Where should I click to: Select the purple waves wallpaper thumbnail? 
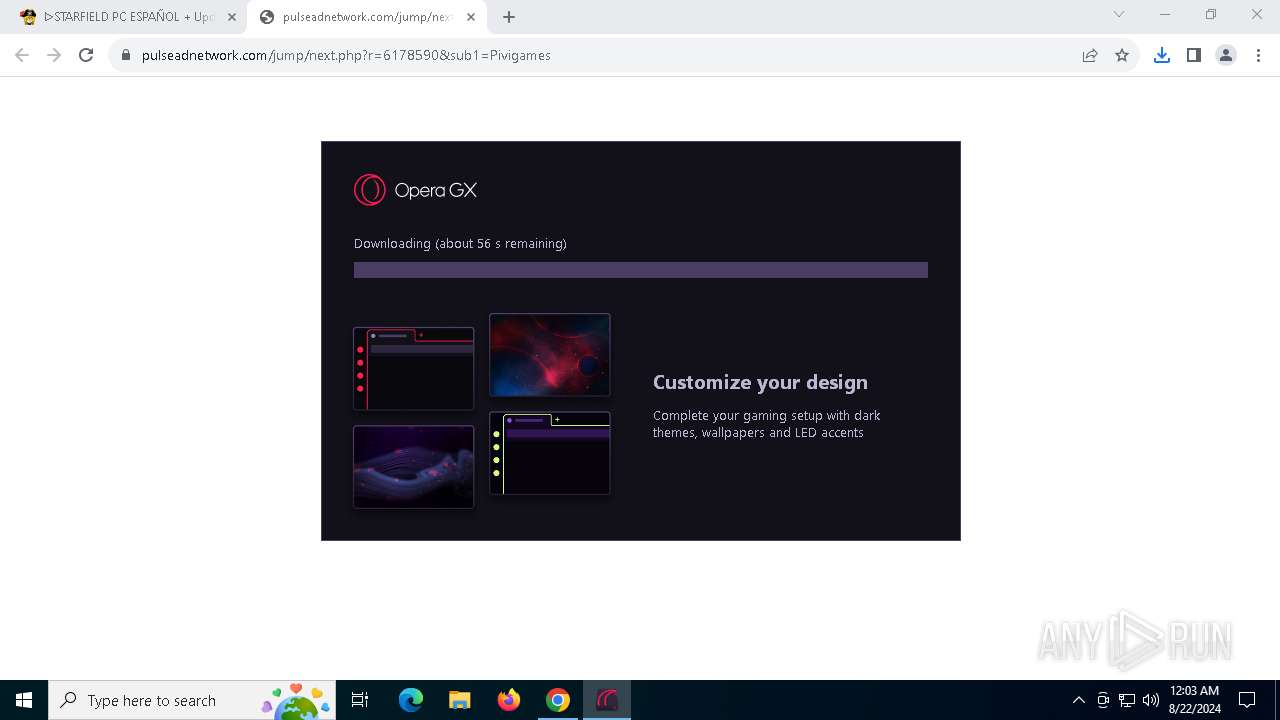[x=413, y=467]
